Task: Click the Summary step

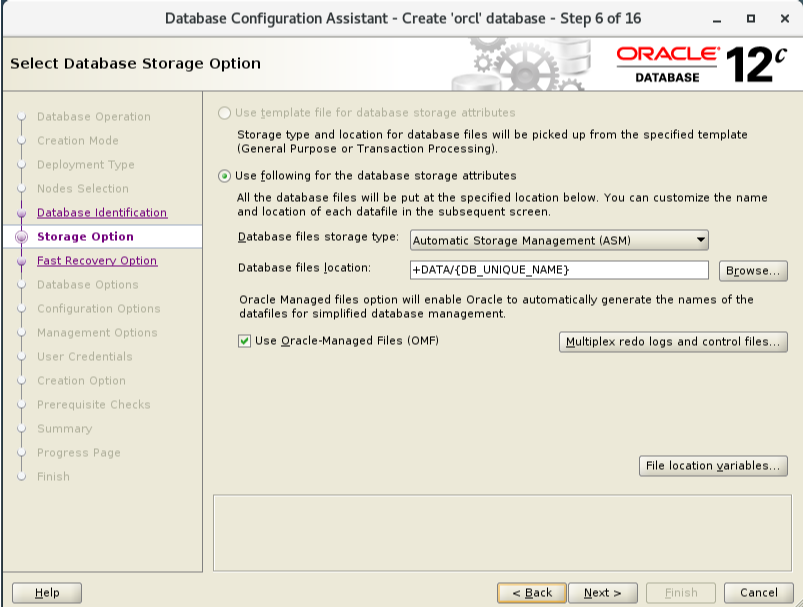Action: pos(64,429)
